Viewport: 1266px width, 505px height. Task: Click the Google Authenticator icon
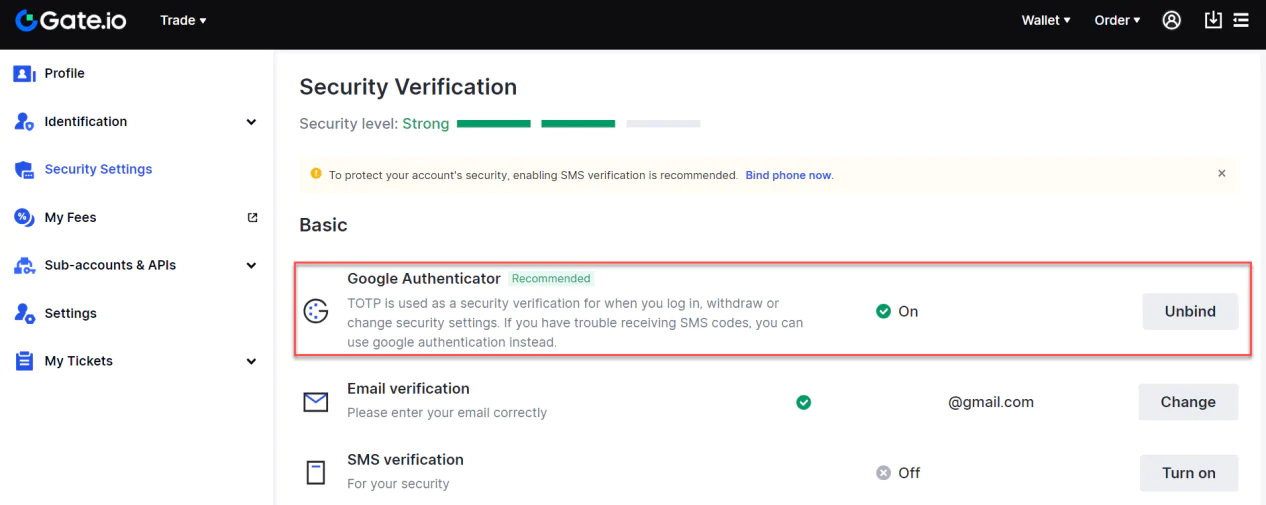(x=316, y=311)
